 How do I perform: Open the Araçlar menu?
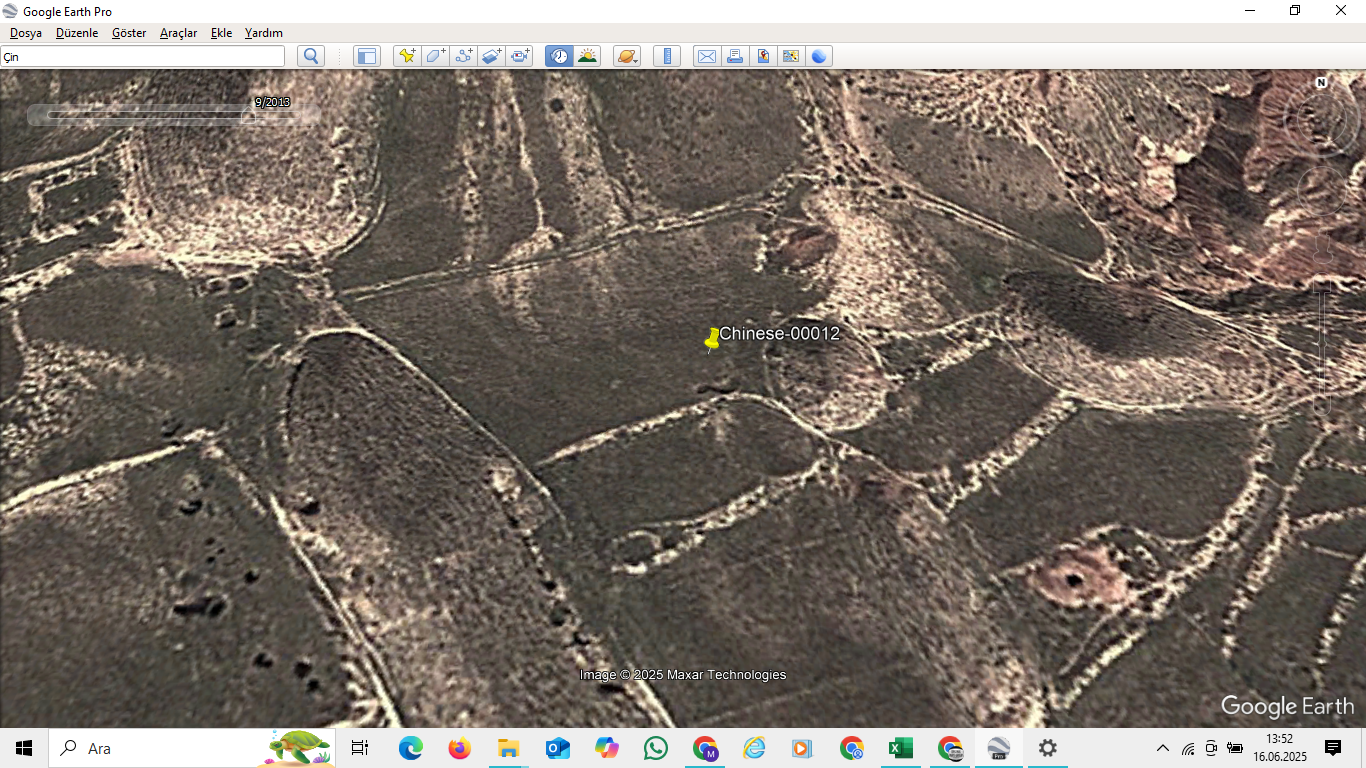point(178,33)
